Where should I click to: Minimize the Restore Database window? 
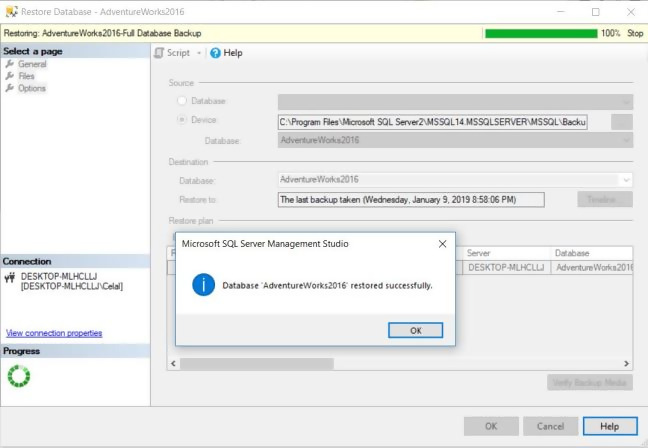(x=560, y=12)
